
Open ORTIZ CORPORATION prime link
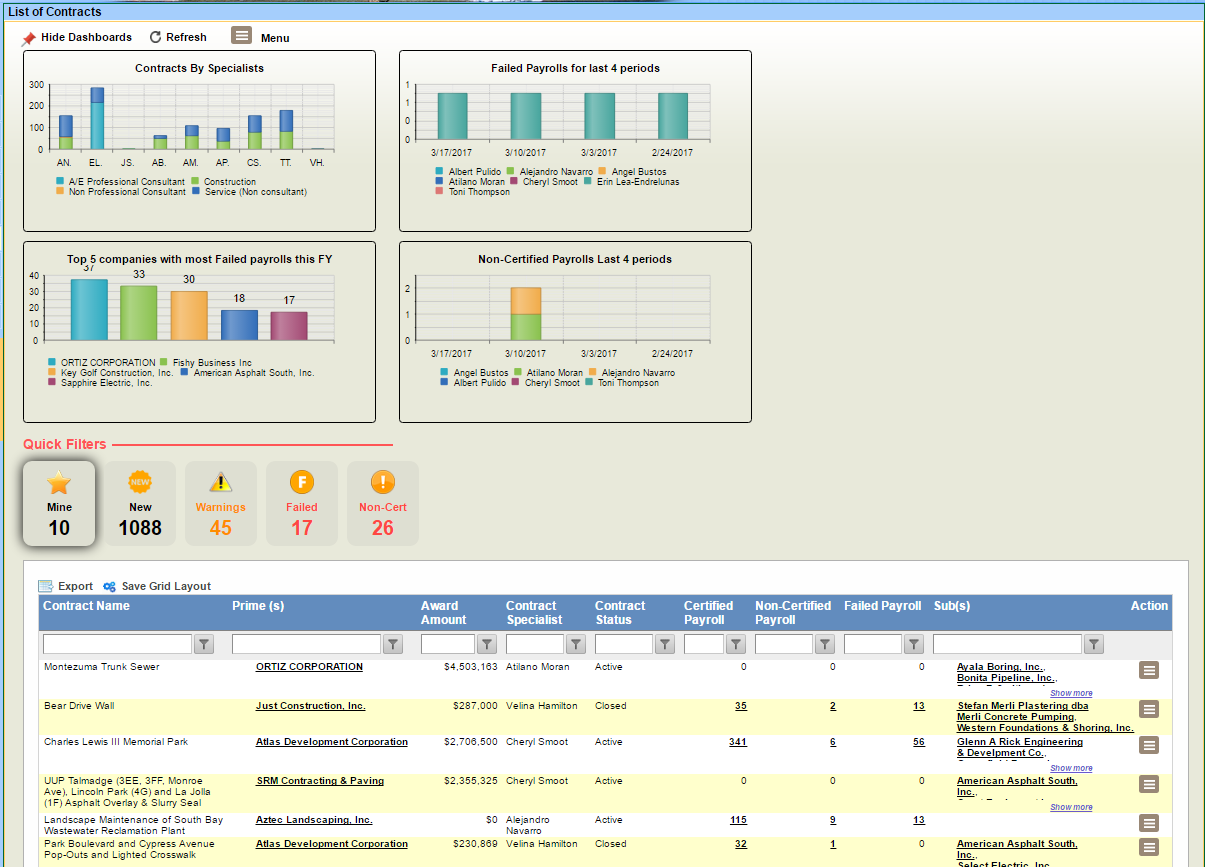tap(309, 667)
